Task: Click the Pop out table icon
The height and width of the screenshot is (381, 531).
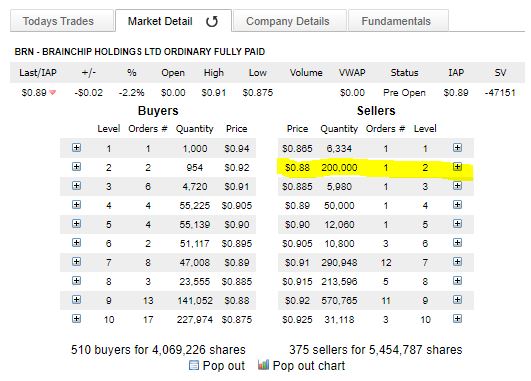Action: (x=194, y=365)
